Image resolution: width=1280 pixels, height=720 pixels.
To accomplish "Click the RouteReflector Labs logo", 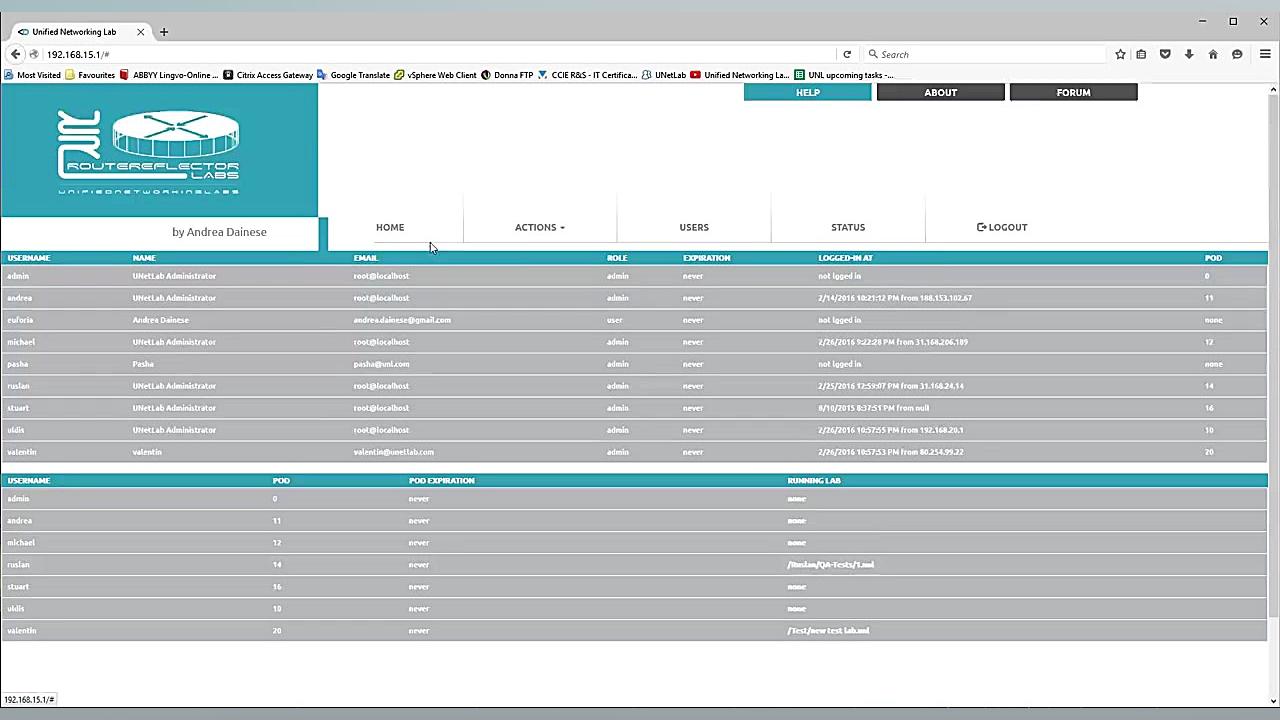I will tap(150, 151).
